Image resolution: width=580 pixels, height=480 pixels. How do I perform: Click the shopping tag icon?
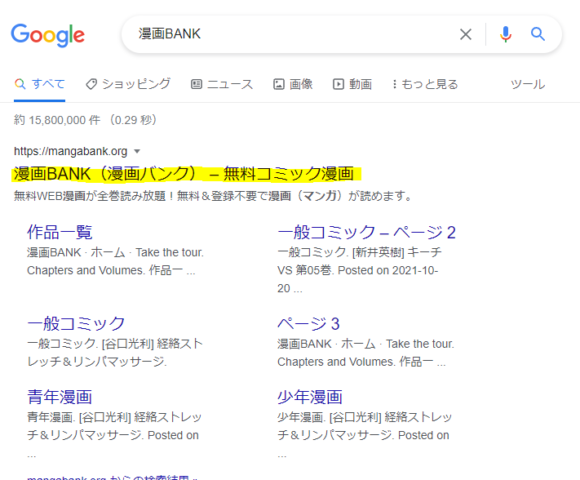[91, 84]
